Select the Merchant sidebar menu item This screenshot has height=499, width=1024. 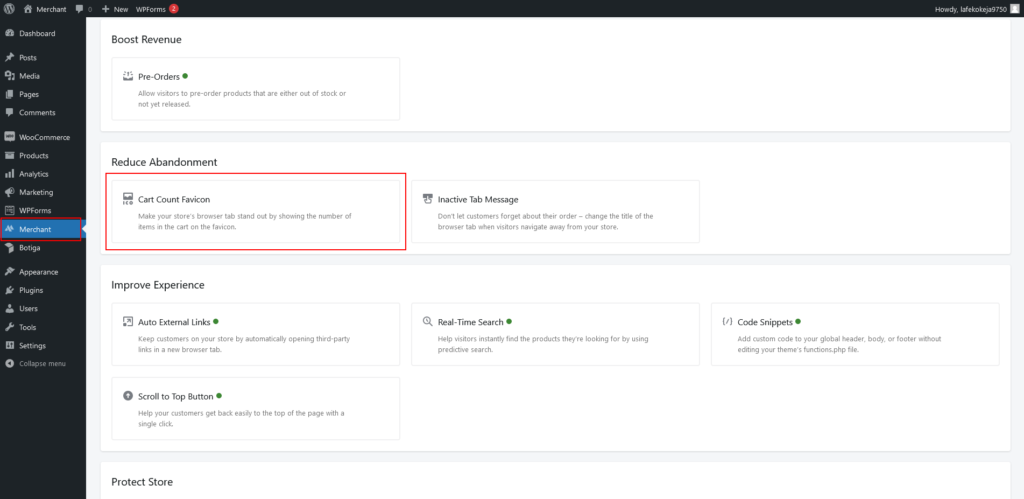(x=41, y=229)
